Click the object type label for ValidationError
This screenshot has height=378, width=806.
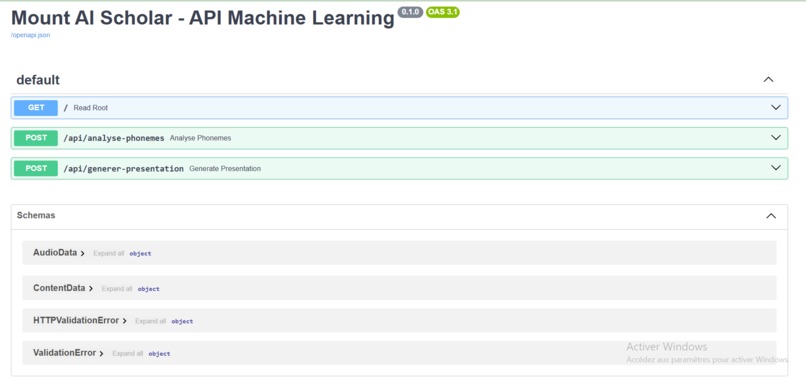point(159,354)
